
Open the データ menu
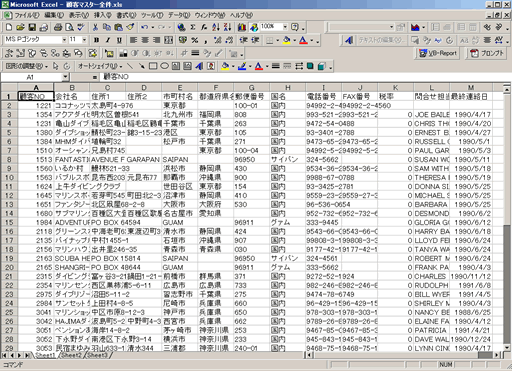[179, 15]
